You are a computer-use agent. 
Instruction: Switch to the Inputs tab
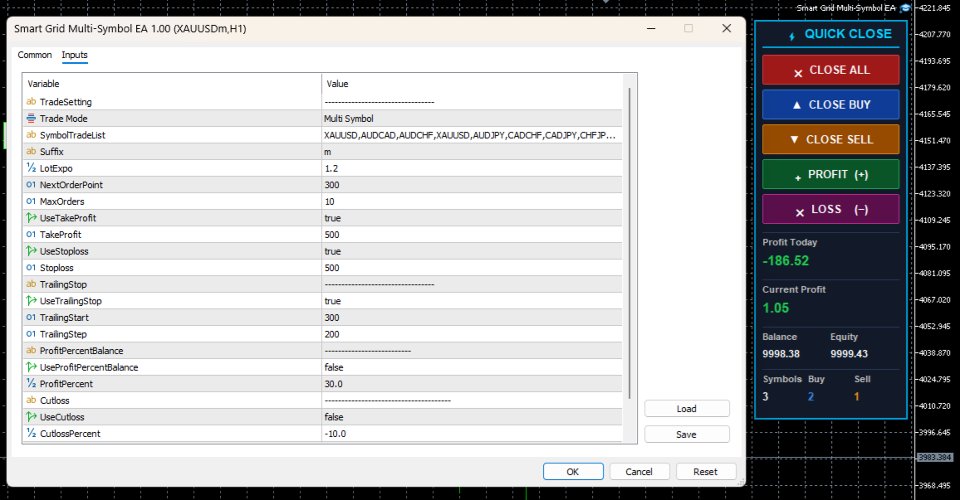coord(75,54)
